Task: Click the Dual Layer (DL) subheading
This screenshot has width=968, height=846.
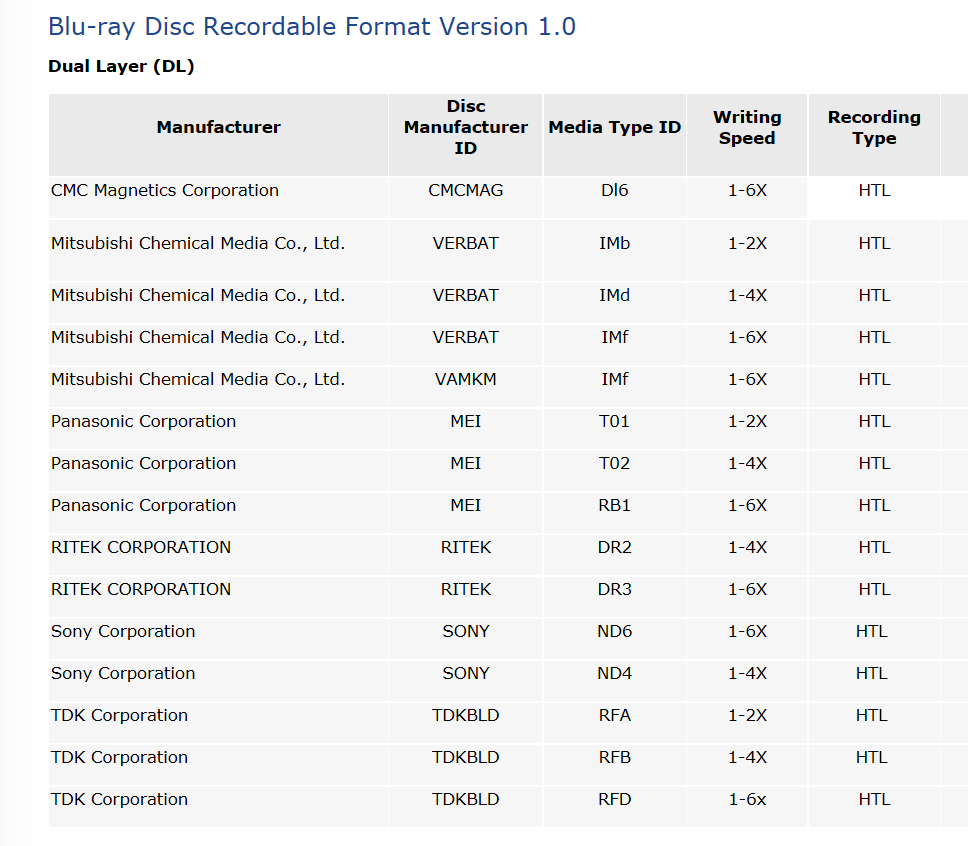Action: (121, 67)
